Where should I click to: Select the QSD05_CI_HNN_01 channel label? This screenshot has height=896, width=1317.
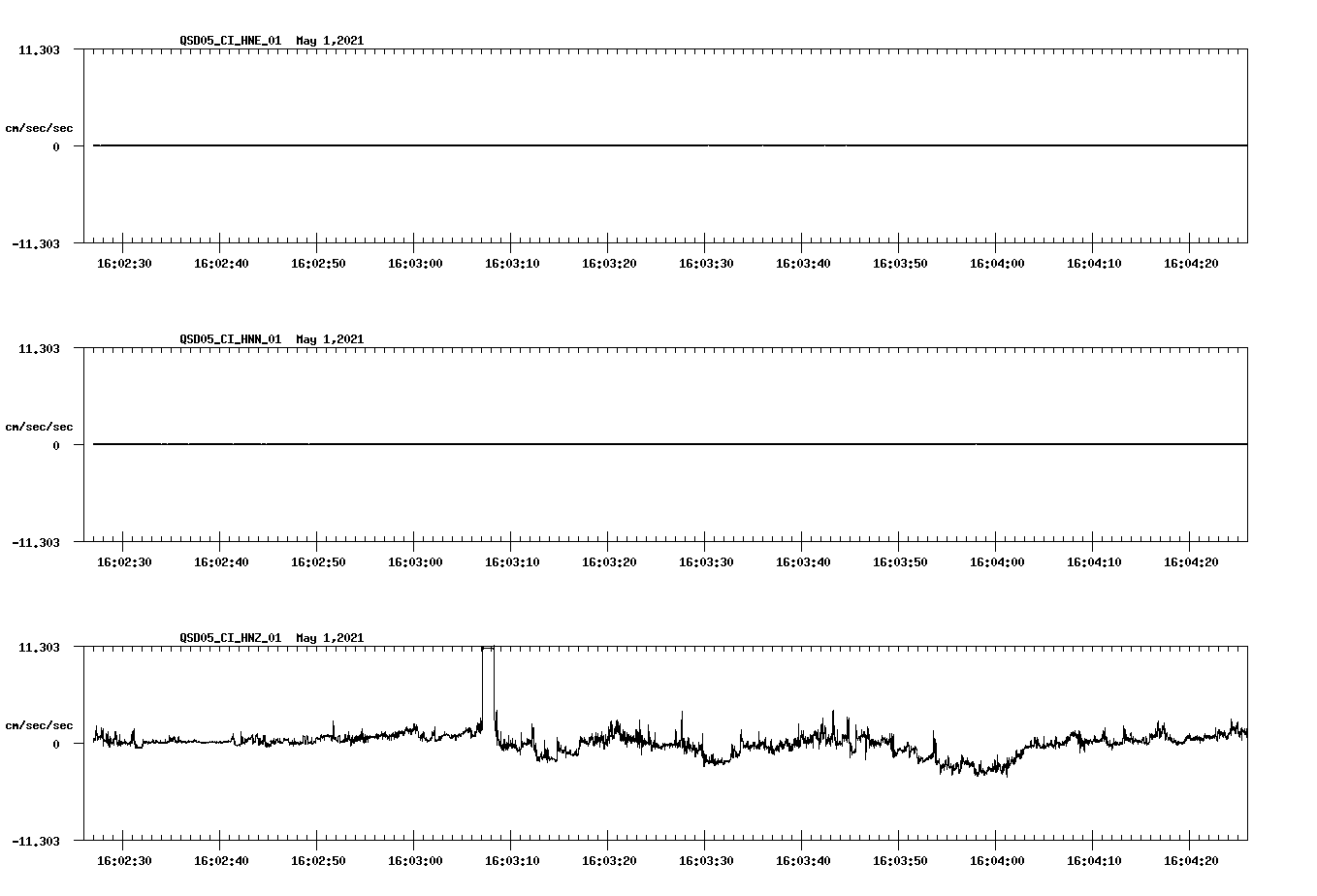tap(227, 339)
